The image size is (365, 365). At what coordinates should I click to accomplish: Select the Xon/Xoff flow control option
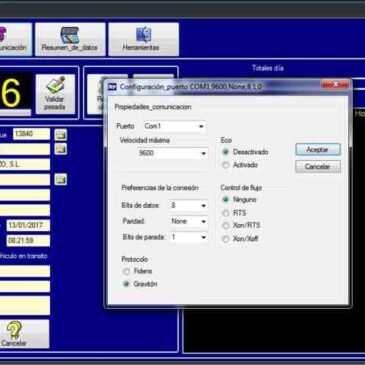[x=226, y=239]
